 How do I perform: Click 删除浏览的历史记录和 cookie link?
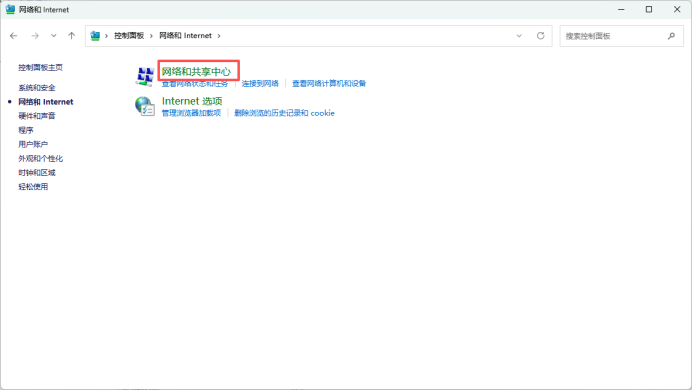click(x=284, y=113)
